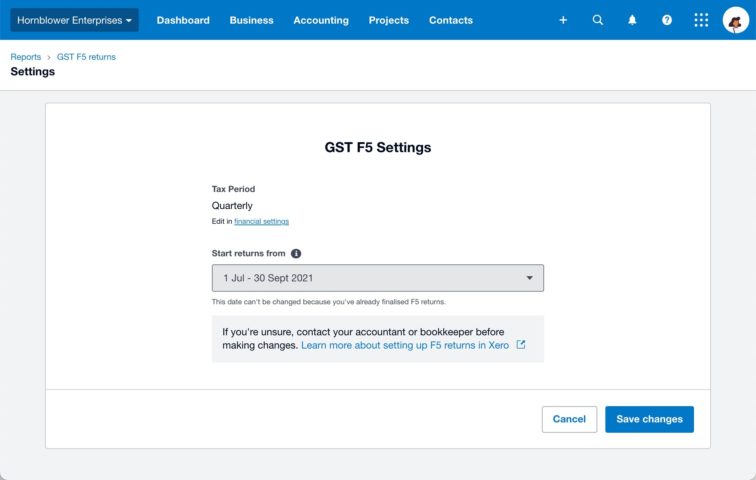Expand the Hornblower Enterprises organisation menu

(74, 20)
